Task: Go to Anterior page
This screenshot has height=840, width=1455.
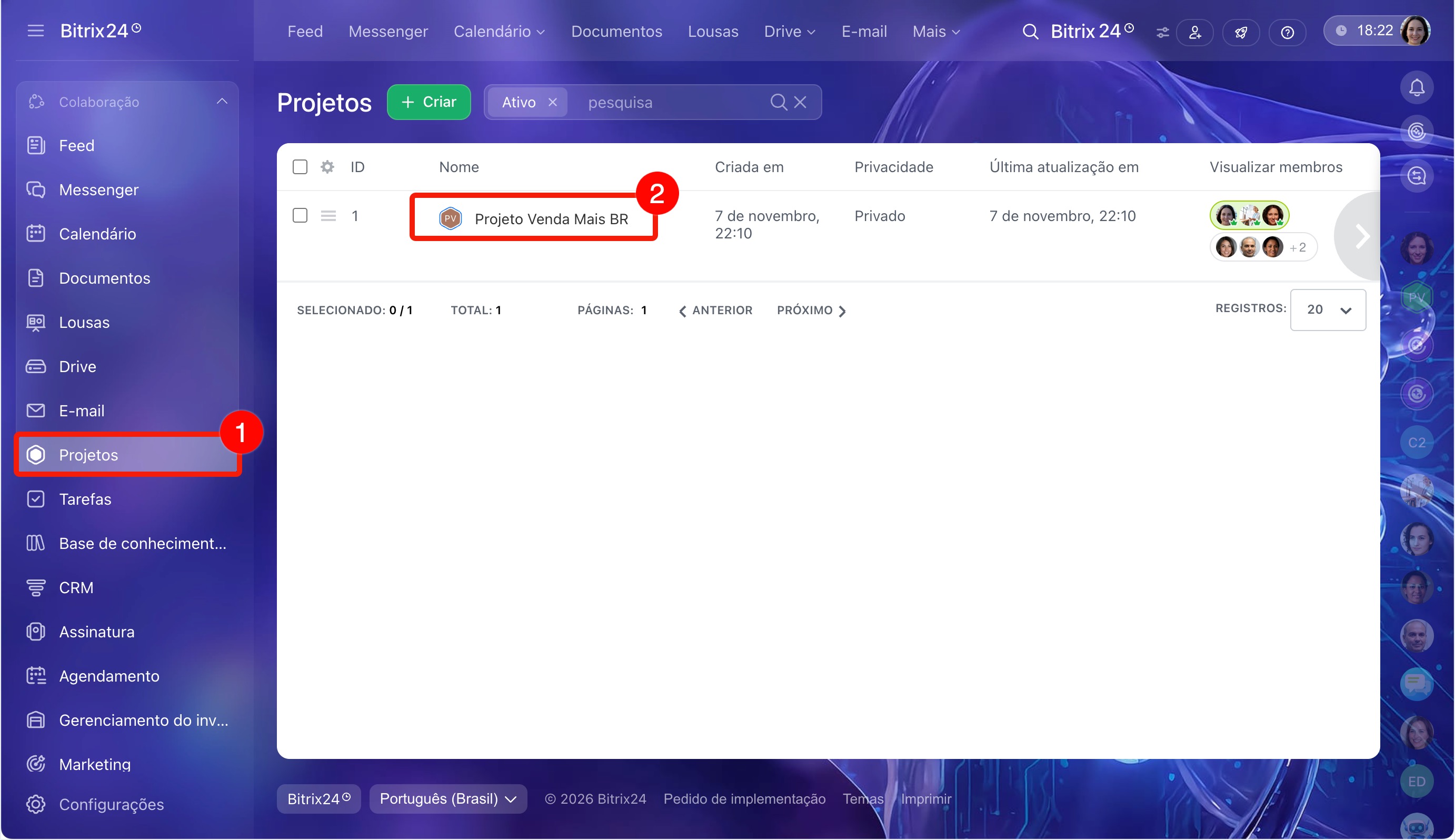Action: pos(715,311)
